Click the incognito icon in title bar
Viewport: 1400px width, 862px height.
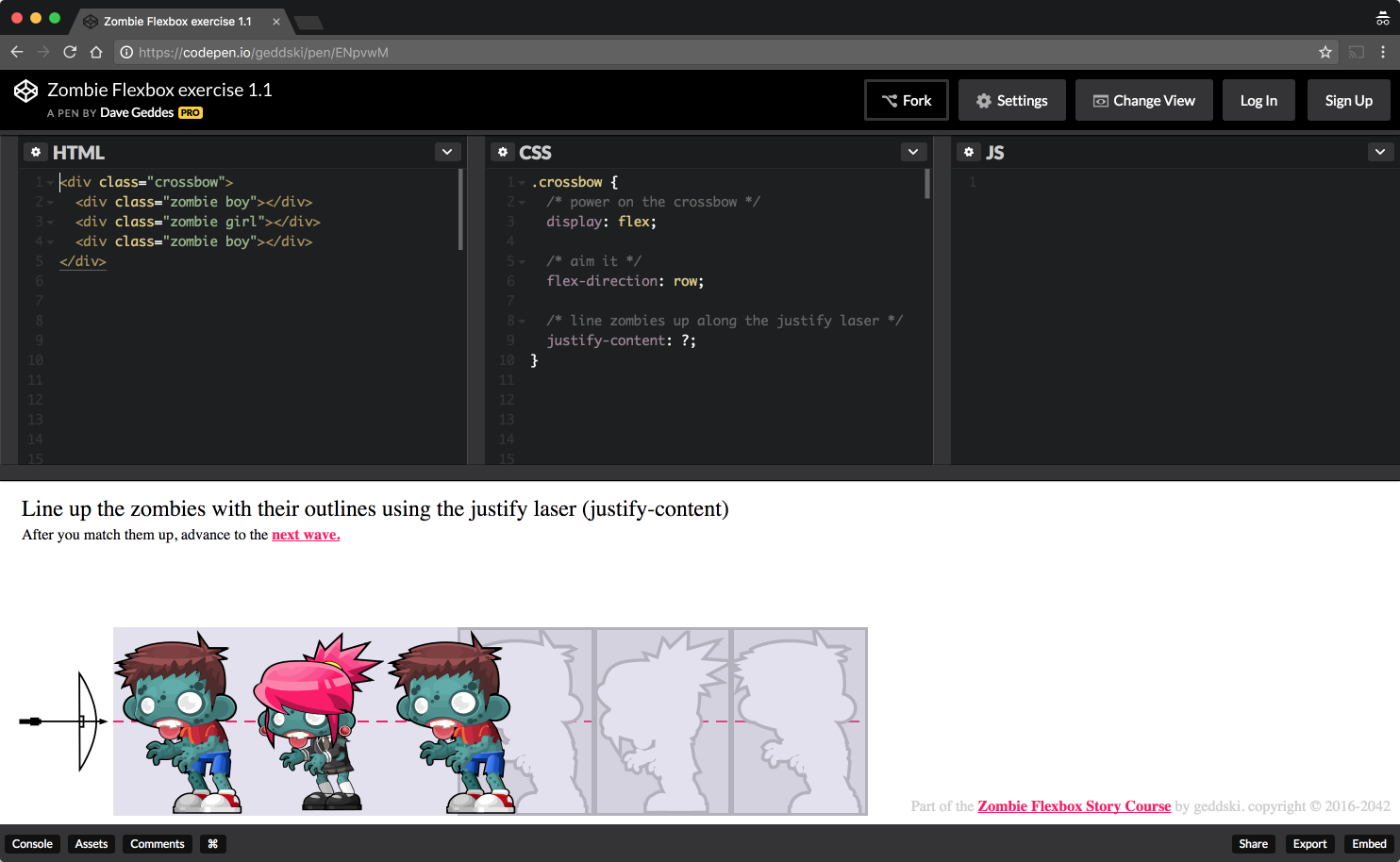click(1383, 19)
